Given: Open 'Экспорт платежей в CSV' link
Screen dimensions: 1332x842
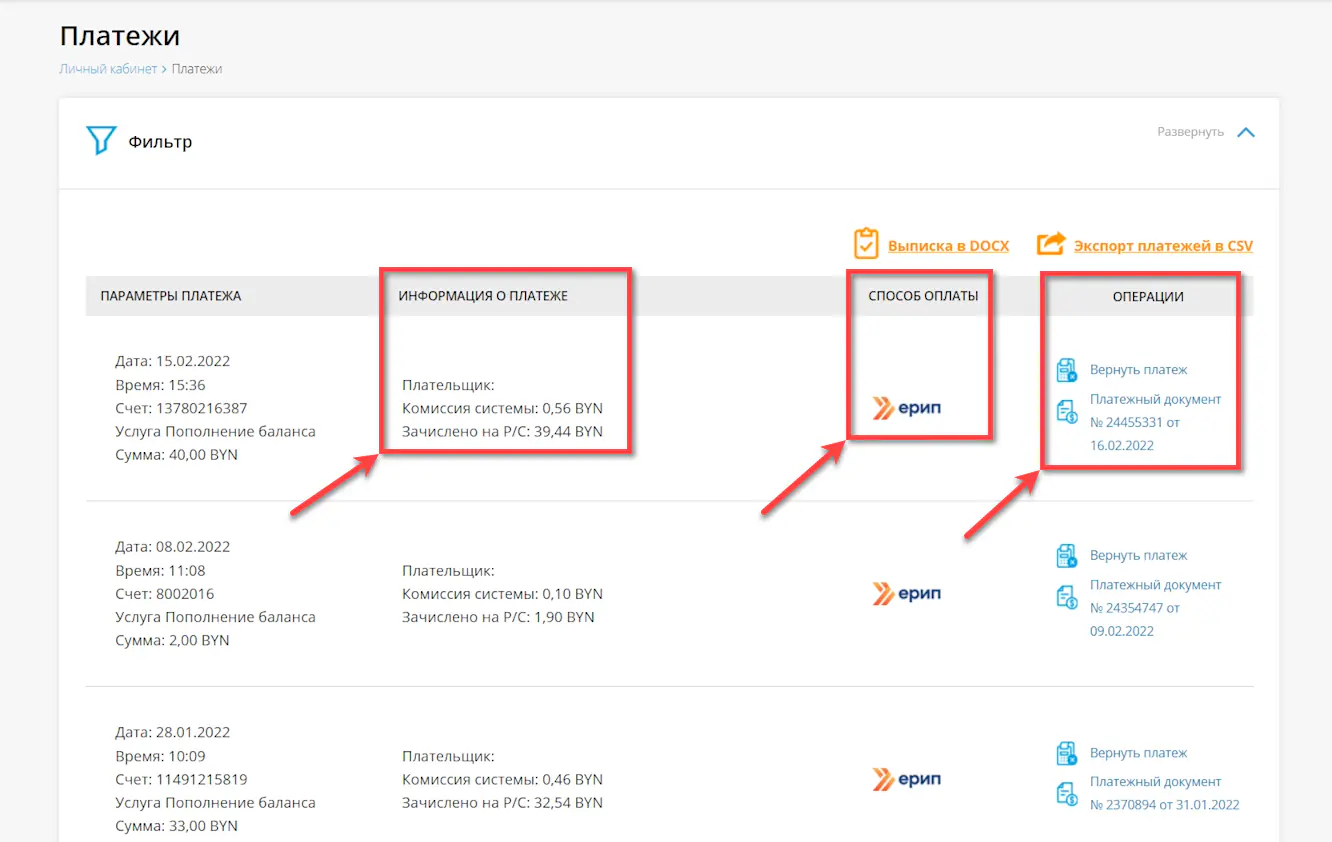Looking at the screenshot, I should 1163,246.
